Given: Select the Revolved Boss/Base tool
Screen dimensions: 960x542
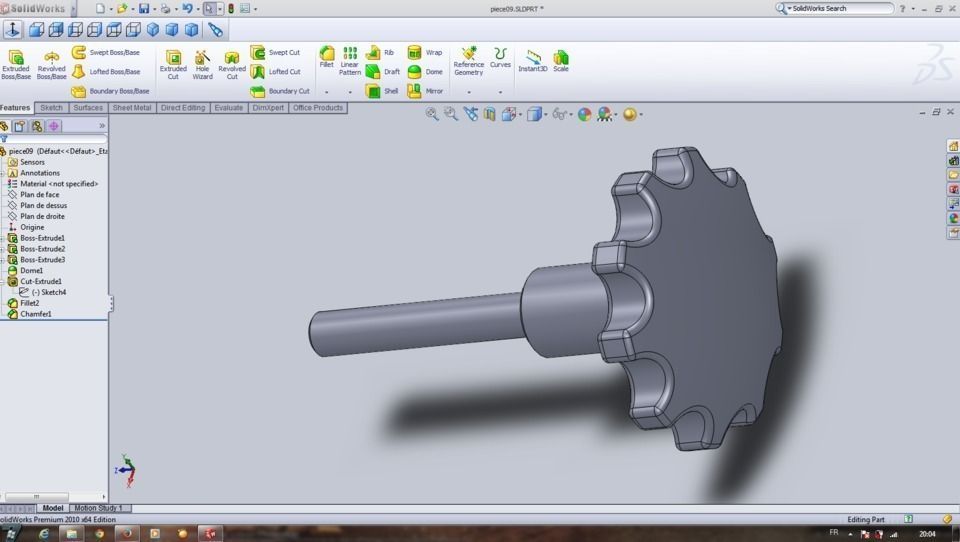Looking at the screenshot, I should tap(51, 64).
